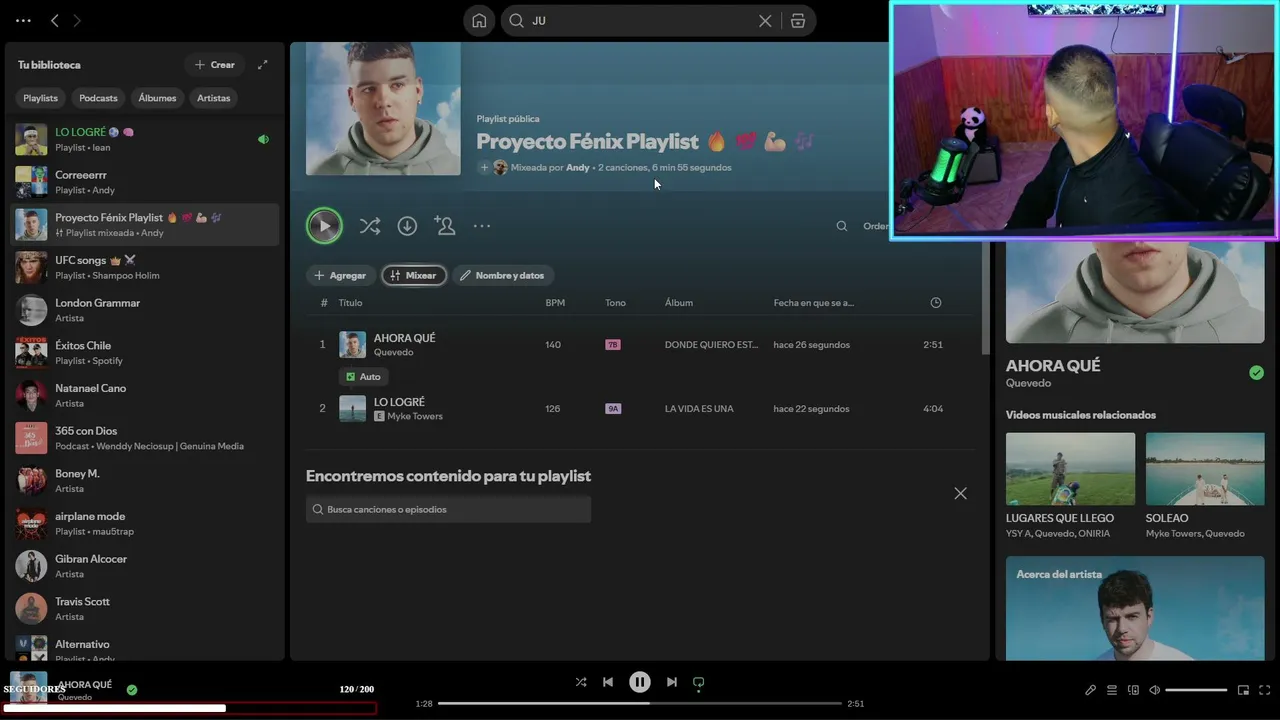Screen dimensions: 1280x720
Task: Click the Proyecto Fénix playlist cover image
Action: (383, 109)
